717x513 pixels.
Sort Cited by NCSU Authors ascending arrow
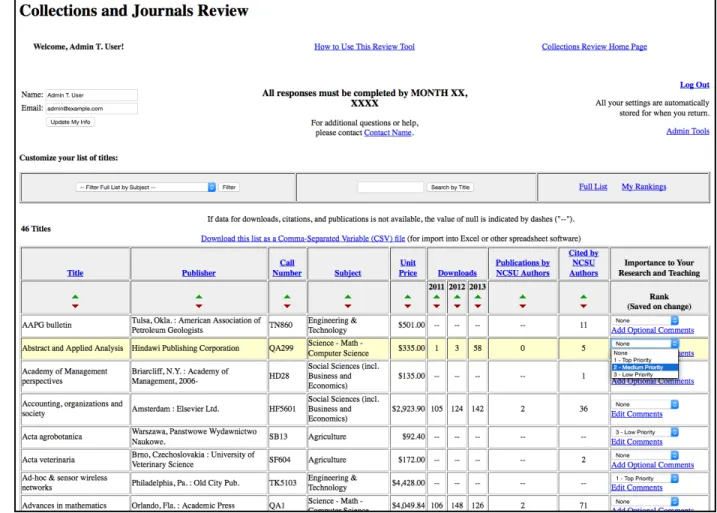pyautogui.click(x=583, y=297)
